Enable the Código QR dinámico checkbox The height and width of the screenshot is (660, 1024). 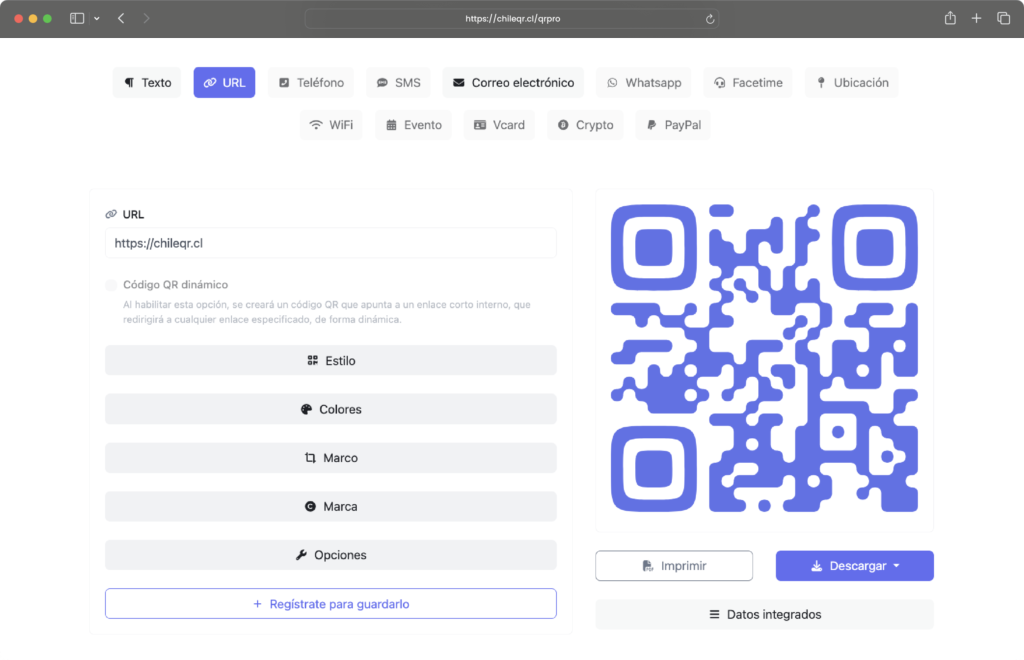[x=111, y=285]
